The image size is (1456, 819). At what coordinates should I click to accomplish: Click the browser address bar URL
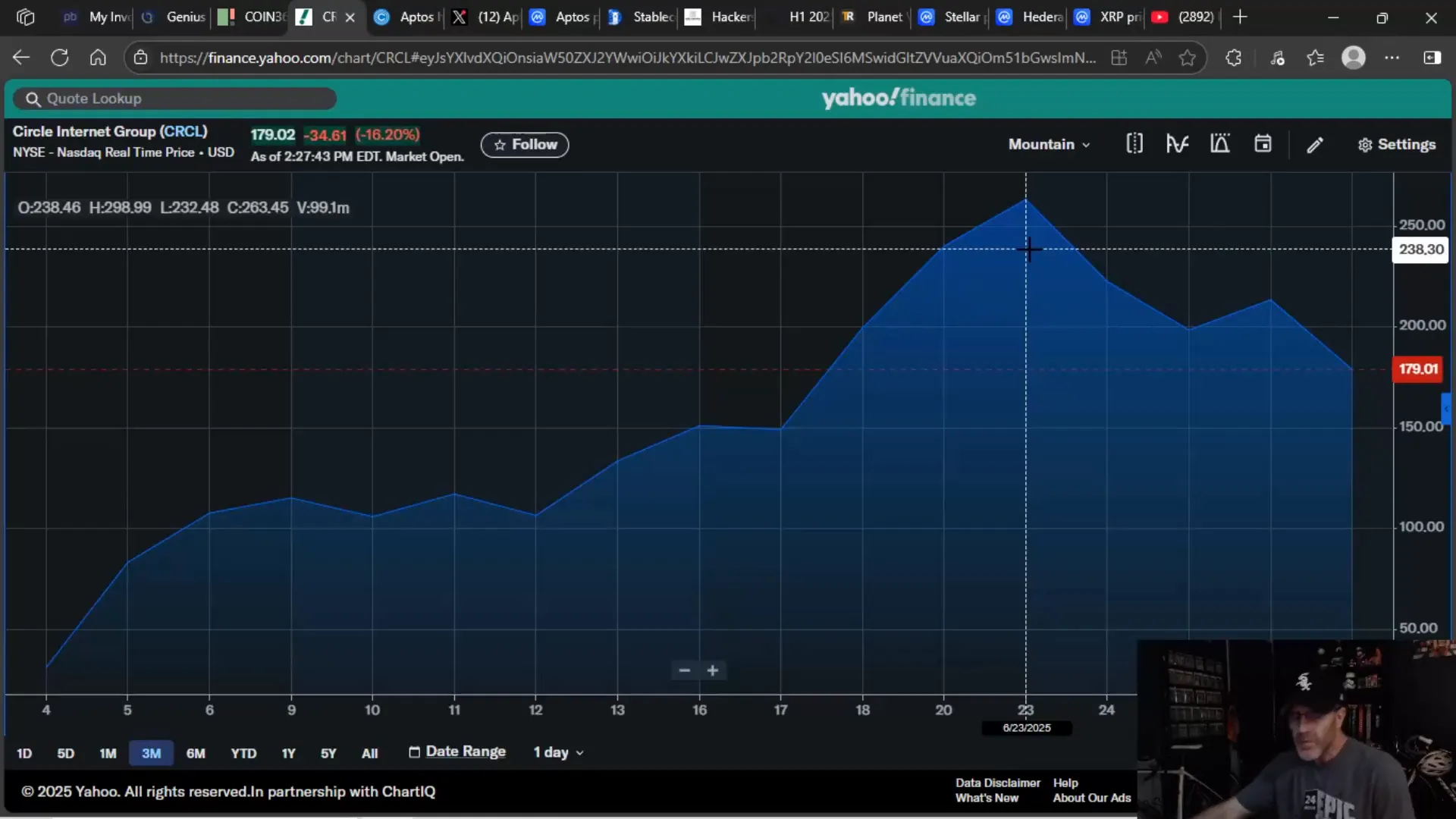[x=627, y=58]
